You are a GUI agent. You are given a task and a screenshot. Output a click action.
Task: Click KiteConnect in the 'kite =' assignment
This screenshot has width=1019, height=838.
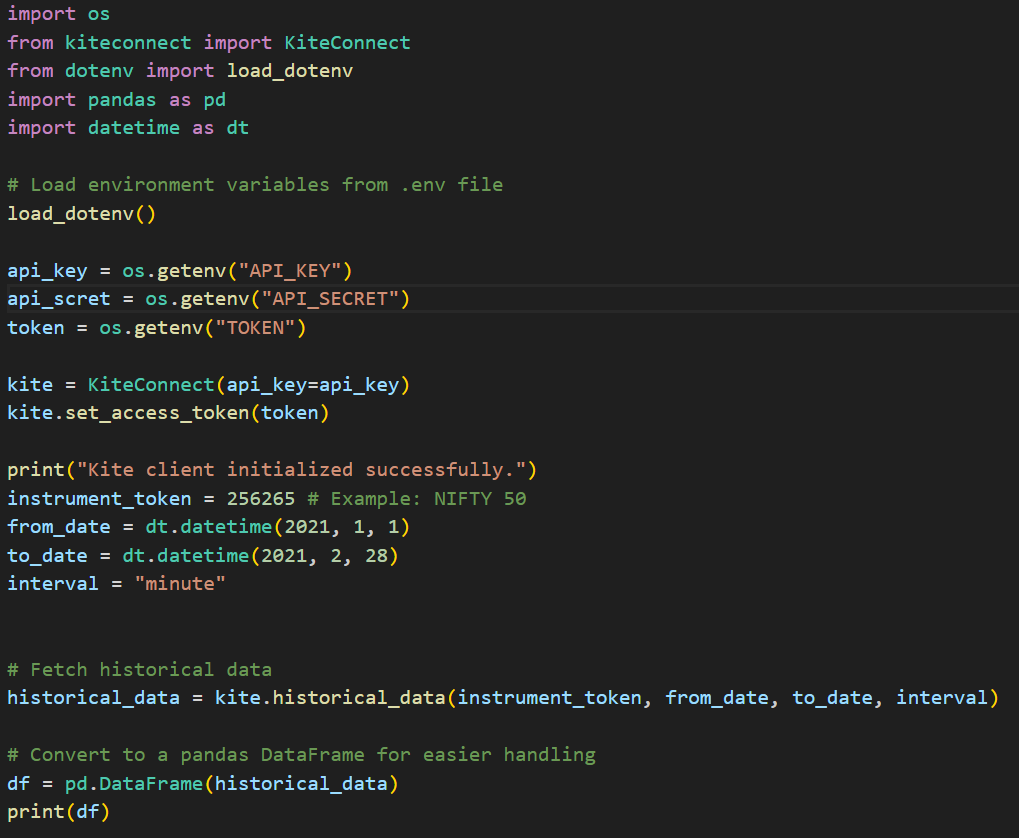point(151,385)
